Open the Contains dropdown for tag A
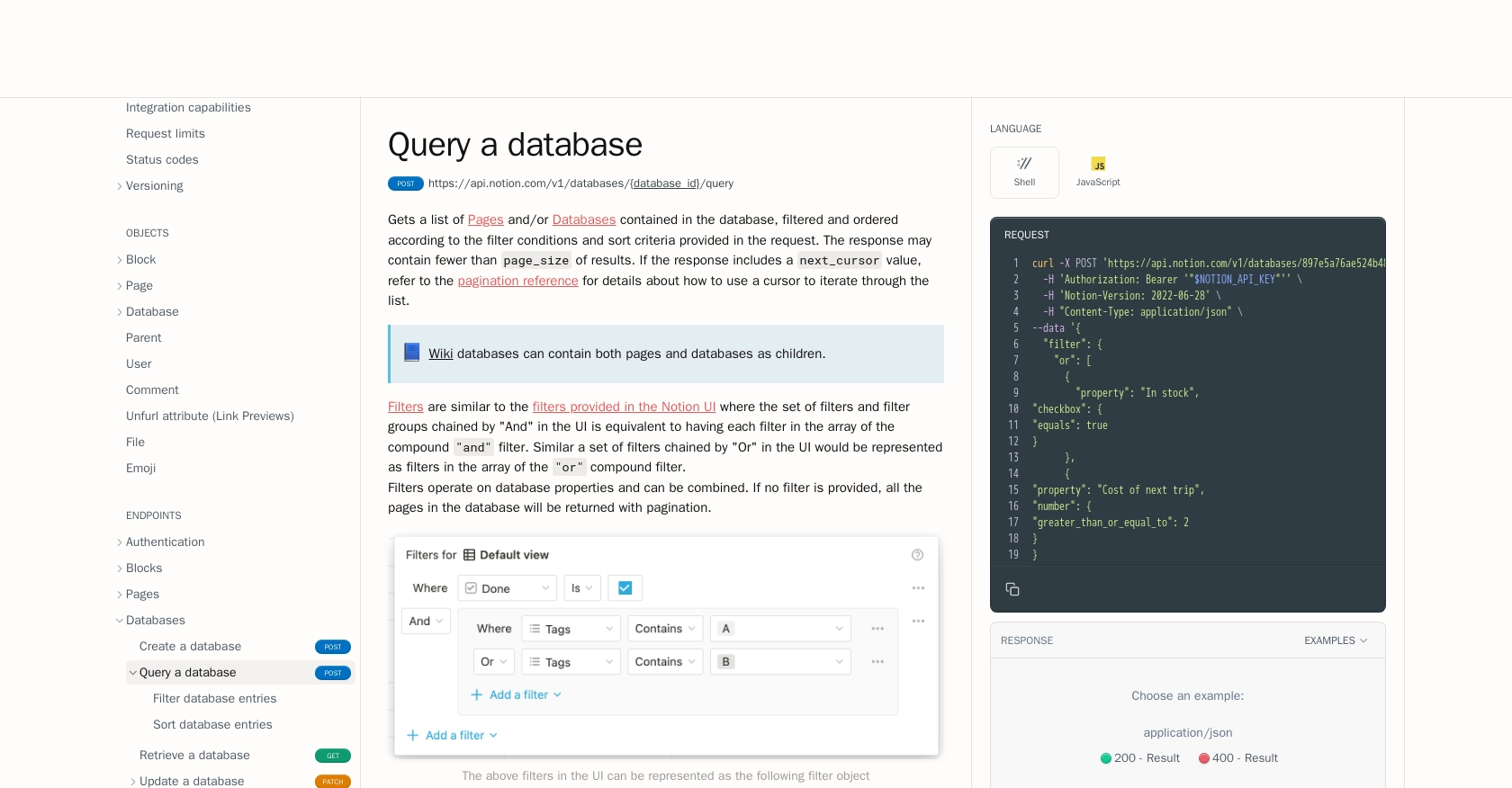This screenshot has height=788, width=1512. pos(665,629)
